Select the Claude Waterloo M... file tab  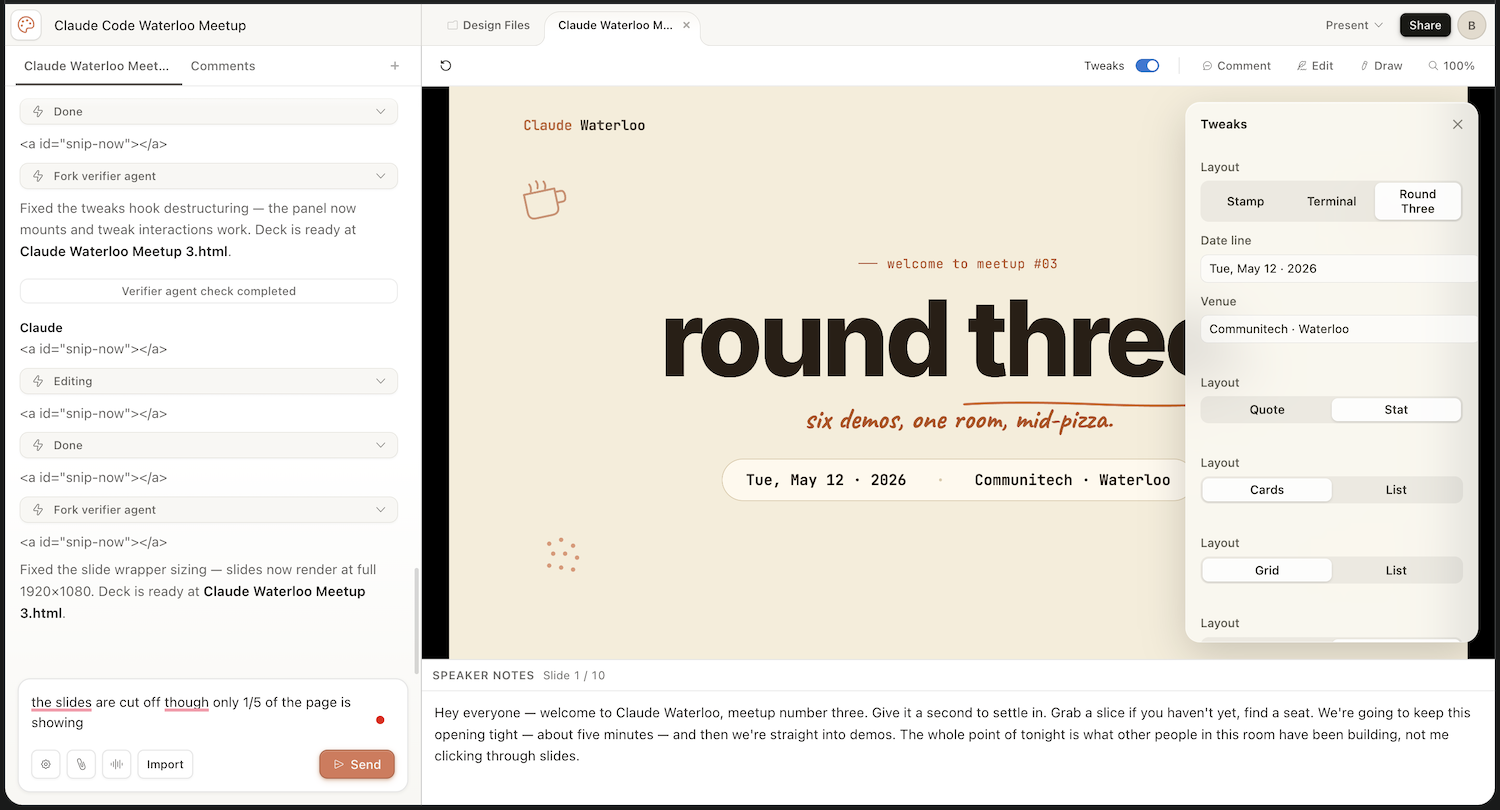click(x=615, y=26)
